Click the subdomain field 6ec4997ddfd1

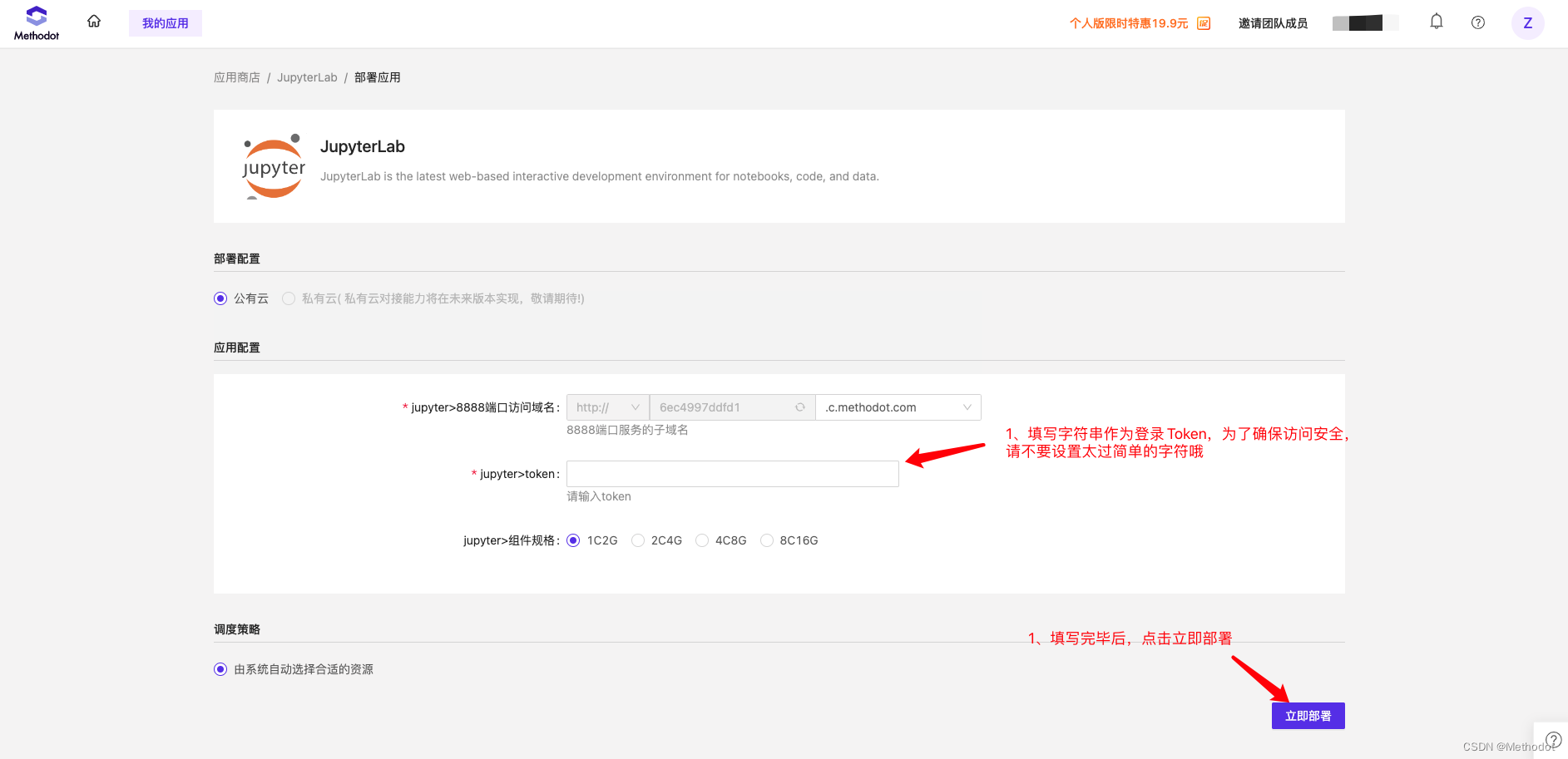click(732, 407)
